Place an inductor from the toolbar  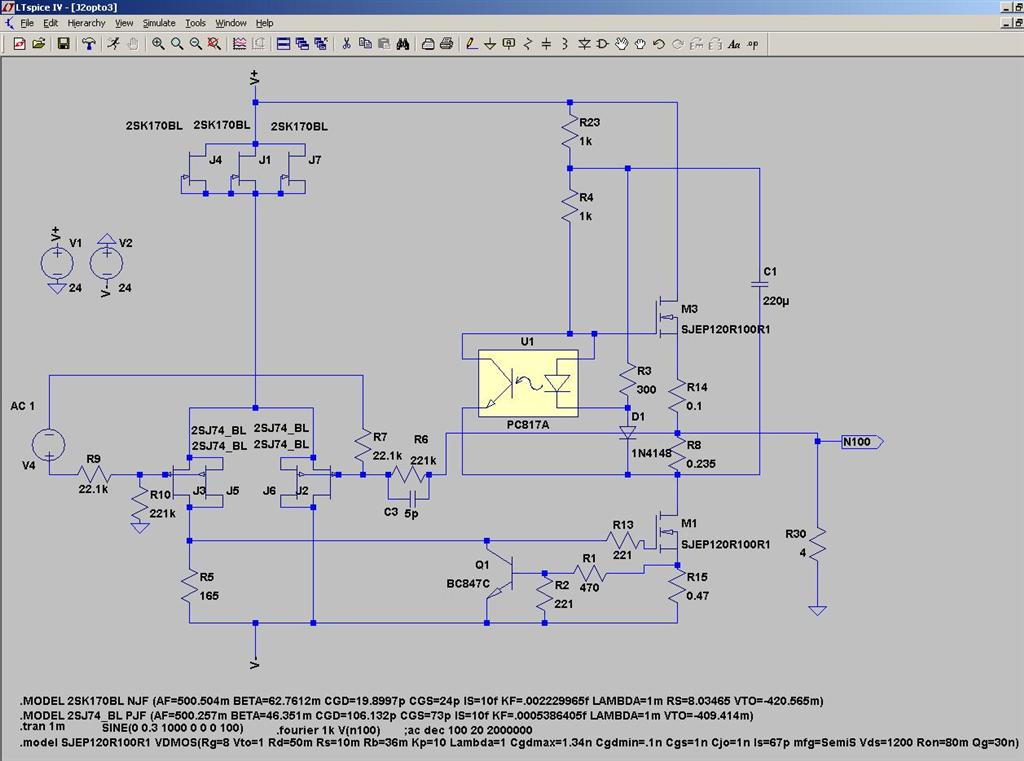click(x=565, y=44)
